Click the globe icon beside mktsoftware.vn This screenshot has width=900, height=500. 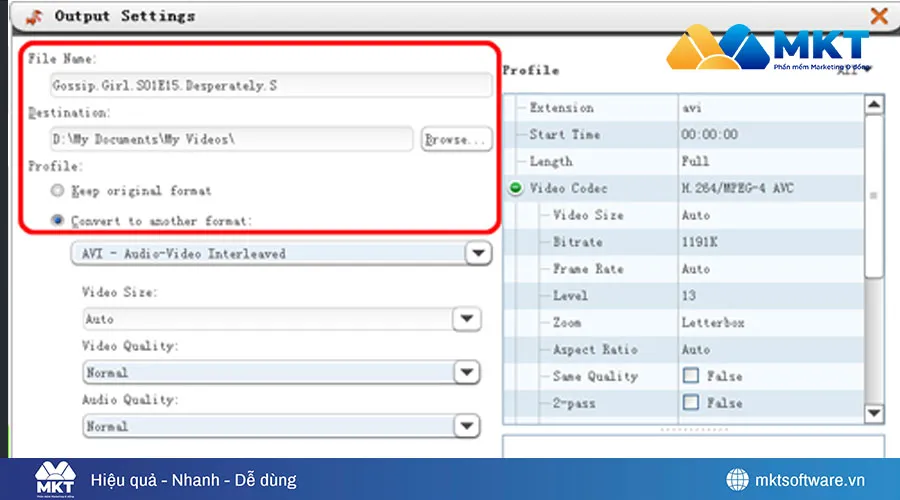pos(737,479)
